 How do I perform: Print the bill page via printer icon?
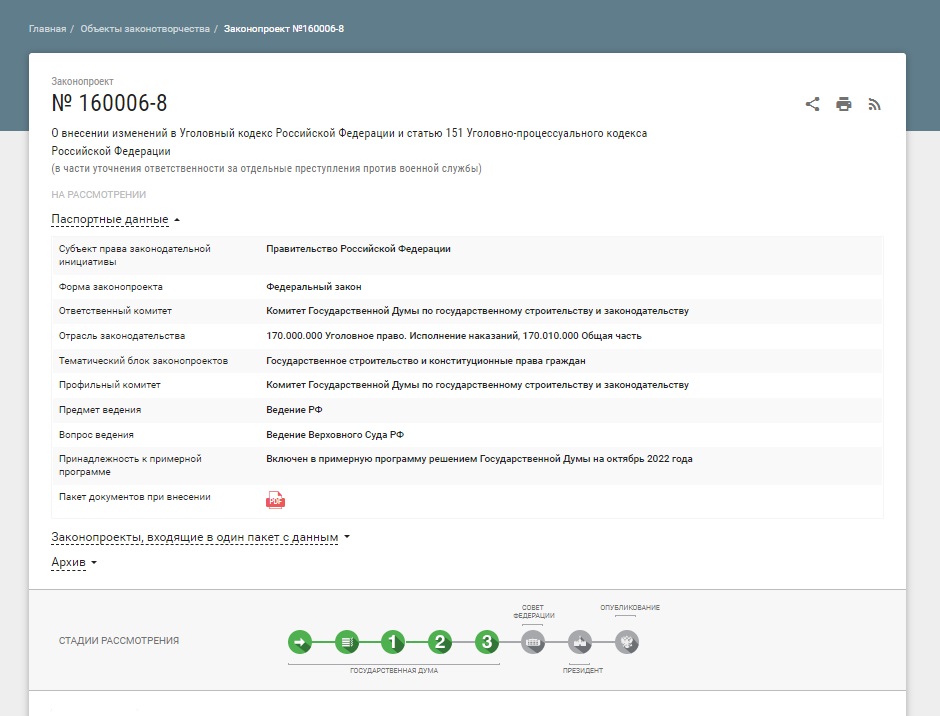point(844,104)
